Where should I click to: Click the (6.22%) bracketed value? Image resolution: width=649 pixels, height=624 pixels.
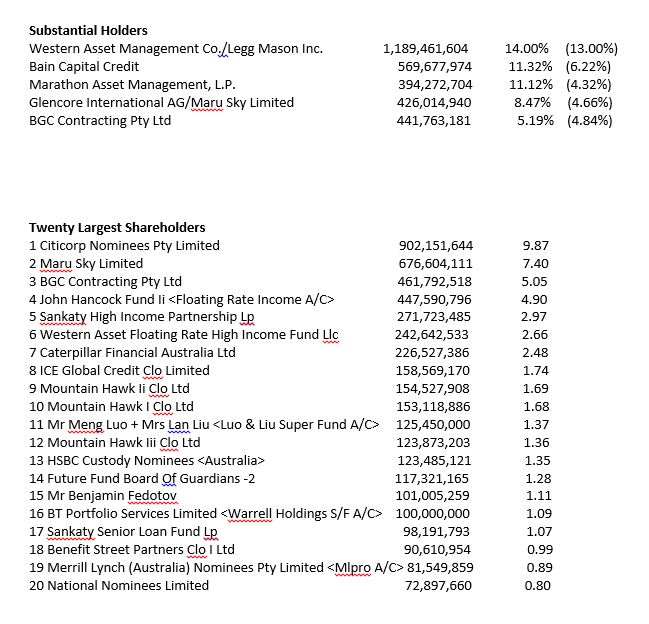click(x=588, y=67)
